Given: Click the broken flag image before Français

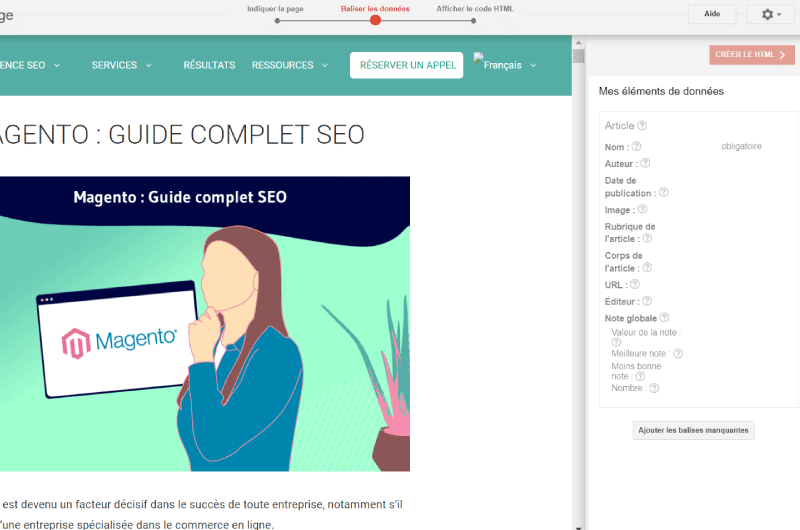Looking at the screenshot, I should tap(478, 58).
